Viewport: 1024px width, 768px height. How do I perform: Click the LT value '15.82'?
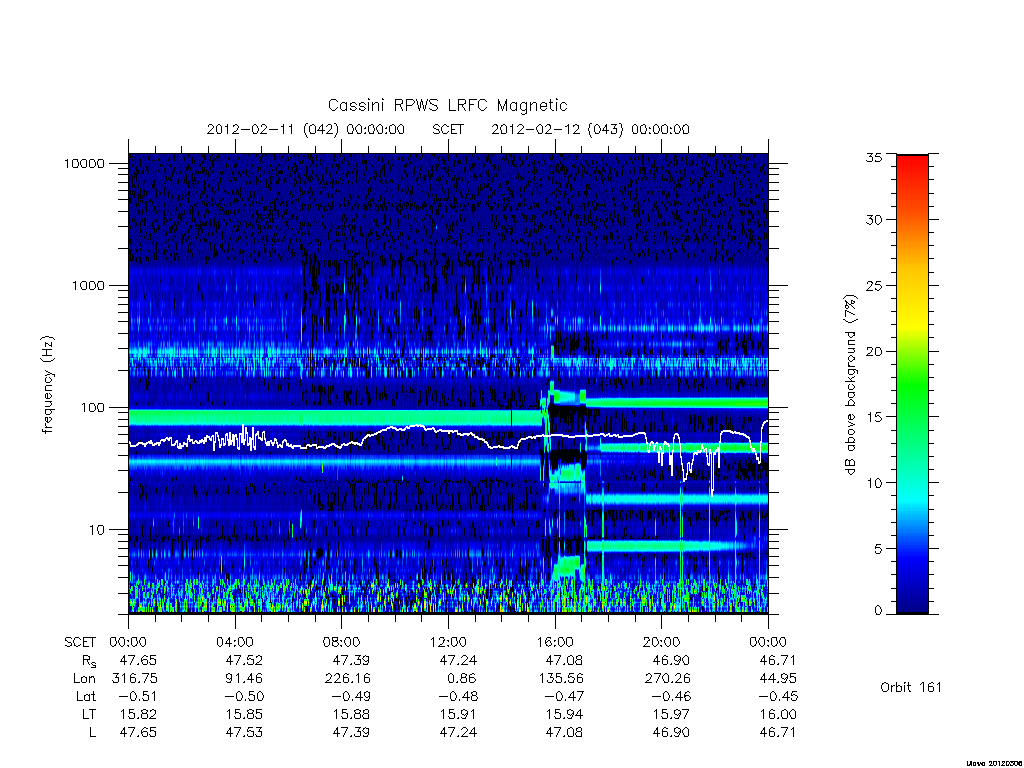138,714
